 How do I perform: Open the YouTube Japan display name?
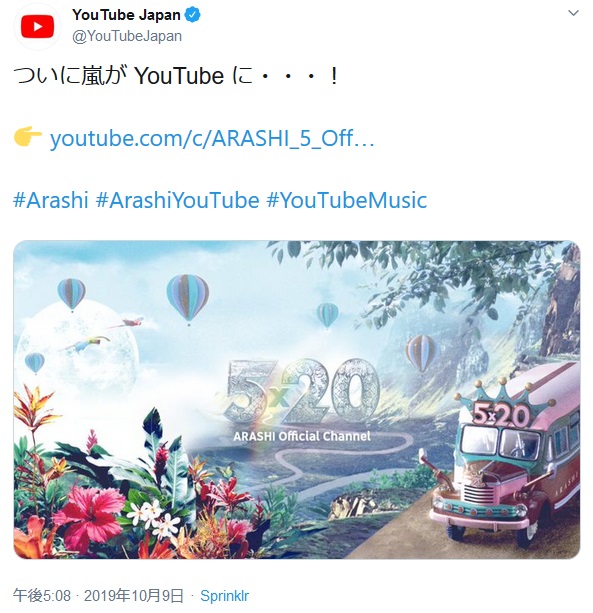126,15
